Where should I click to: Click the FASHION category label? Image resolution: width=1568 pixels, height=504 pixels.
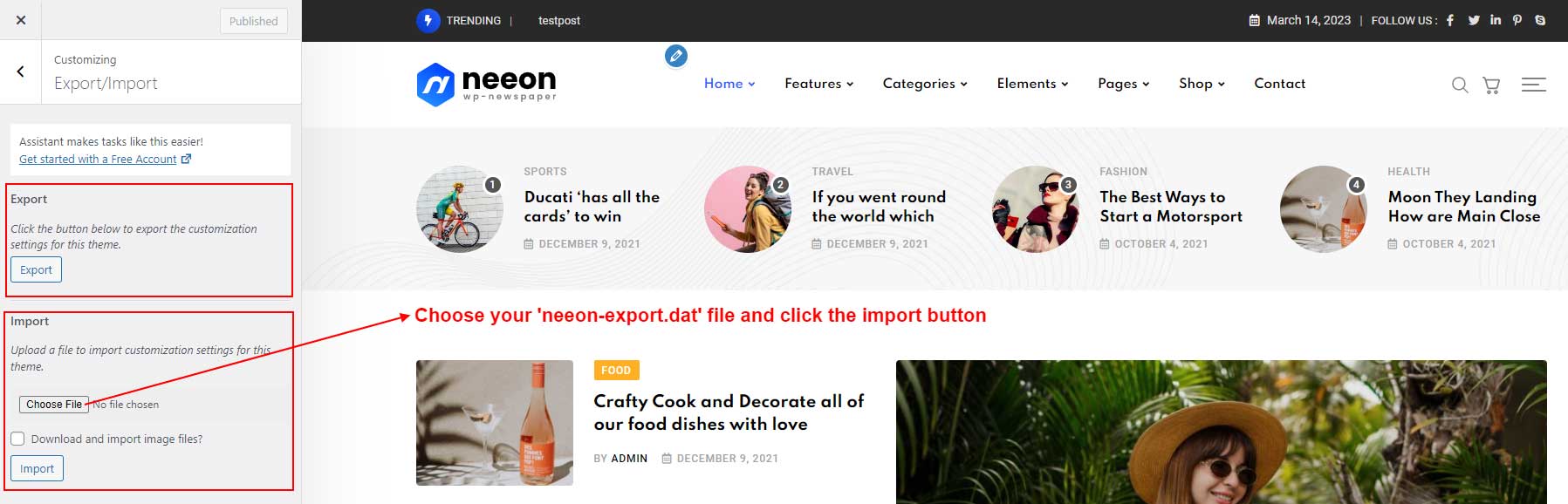click(x=1124, y=172)
